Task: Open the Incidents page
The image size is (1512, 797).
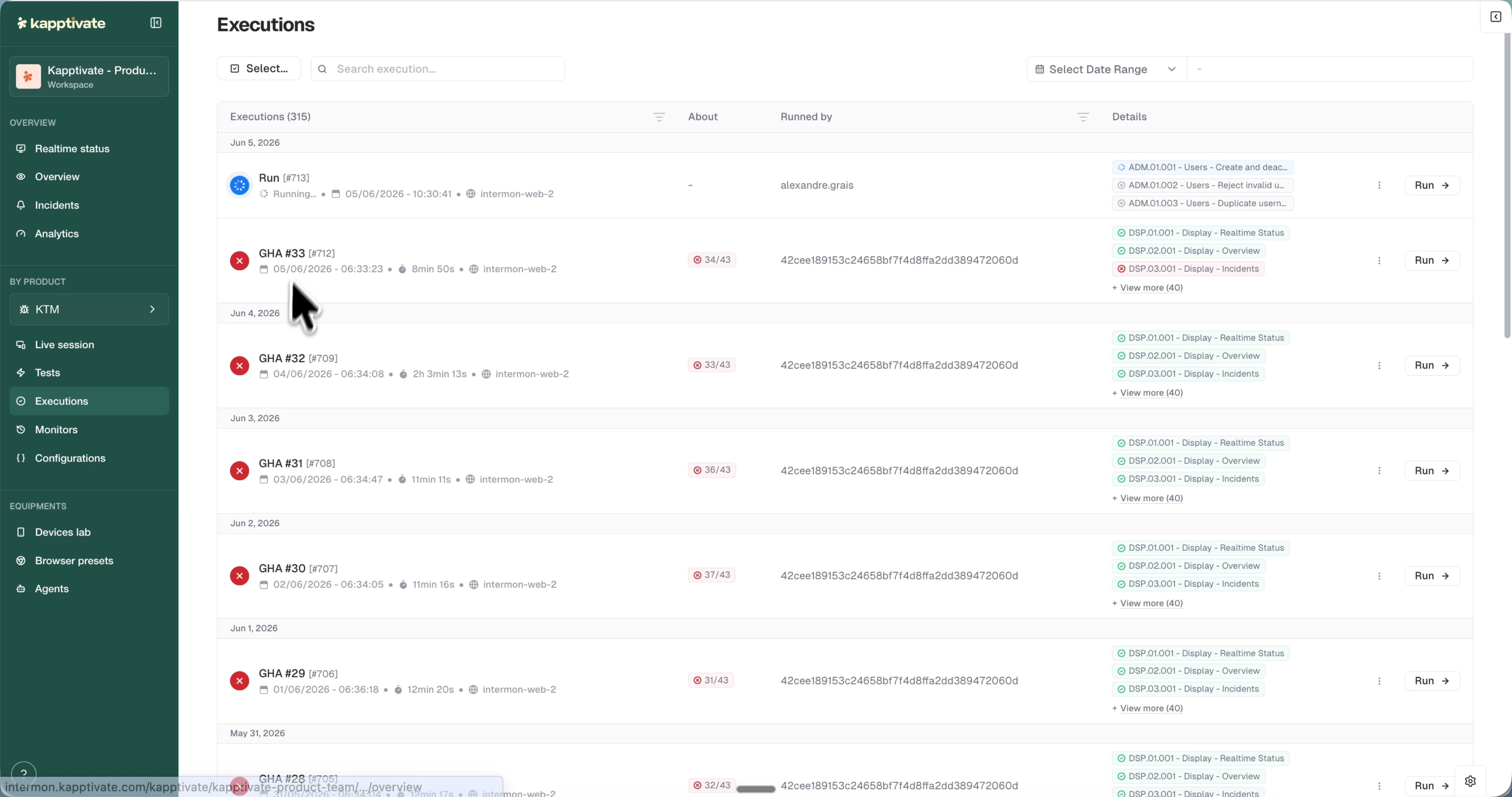Action: tap(89, 206)
